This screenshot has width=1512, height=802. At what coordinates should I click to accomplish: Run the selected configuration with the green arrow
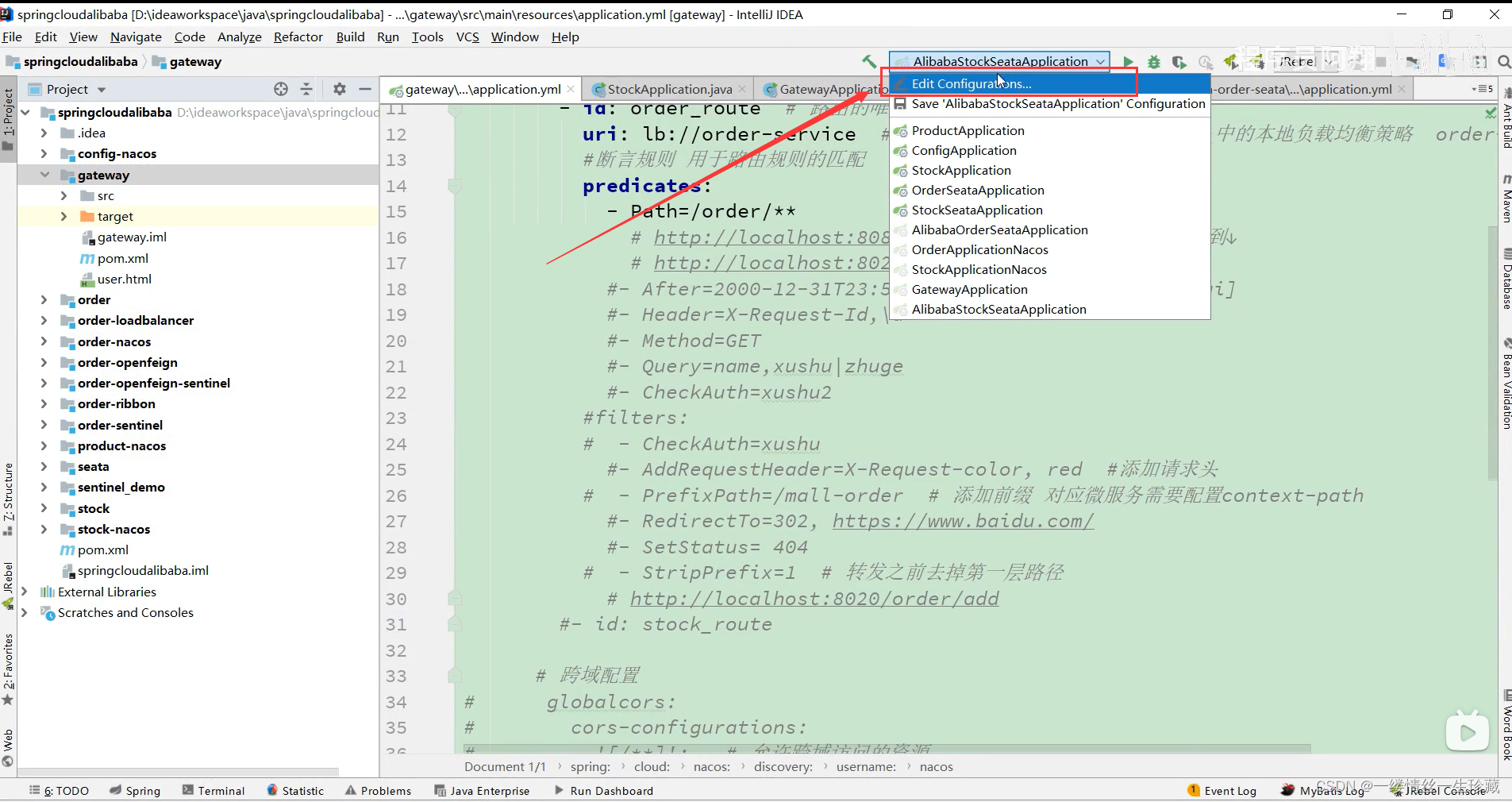1128,62
